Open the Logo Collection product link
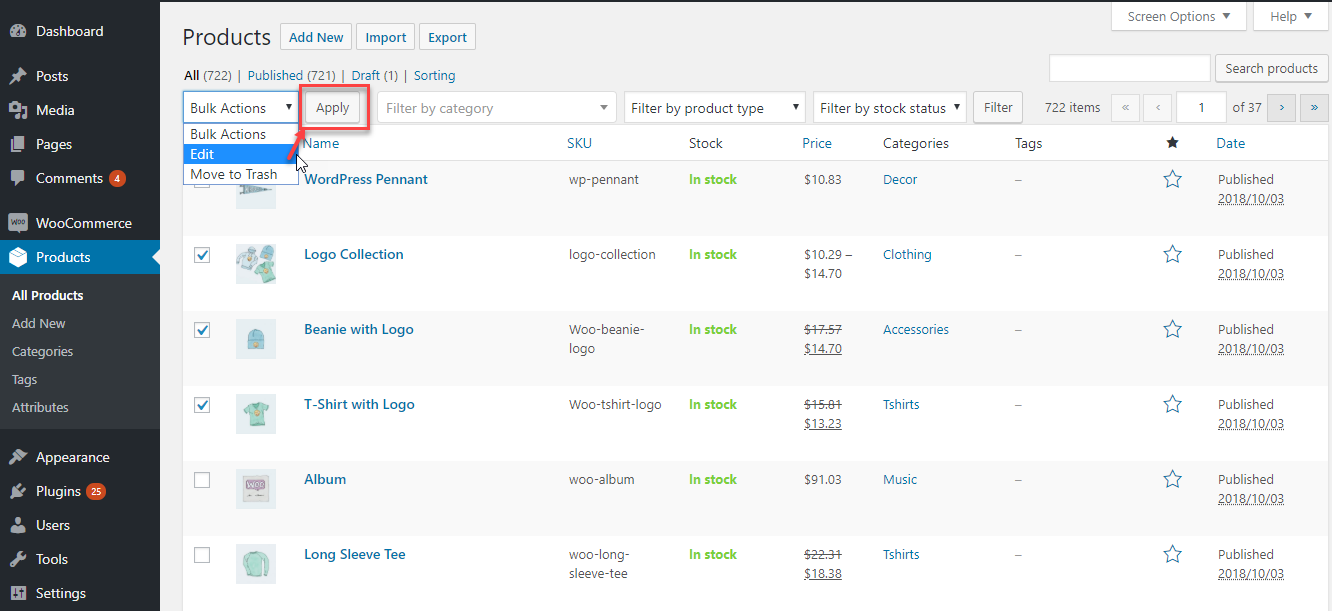The height and width of the screenshot is (611, 1332). click(354, 254)
